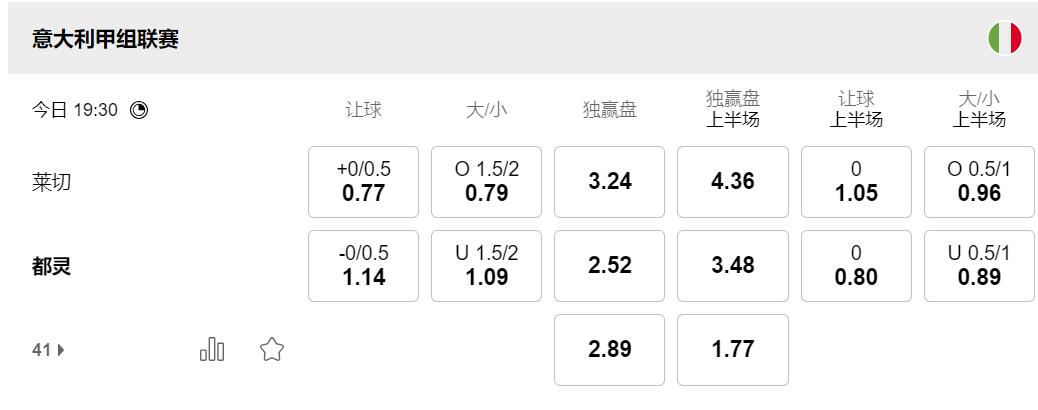The height and width of the screenshot is (410, 1038).
Task: Bet 莱切 moneyline at 3.24
Action: [609, 182]
